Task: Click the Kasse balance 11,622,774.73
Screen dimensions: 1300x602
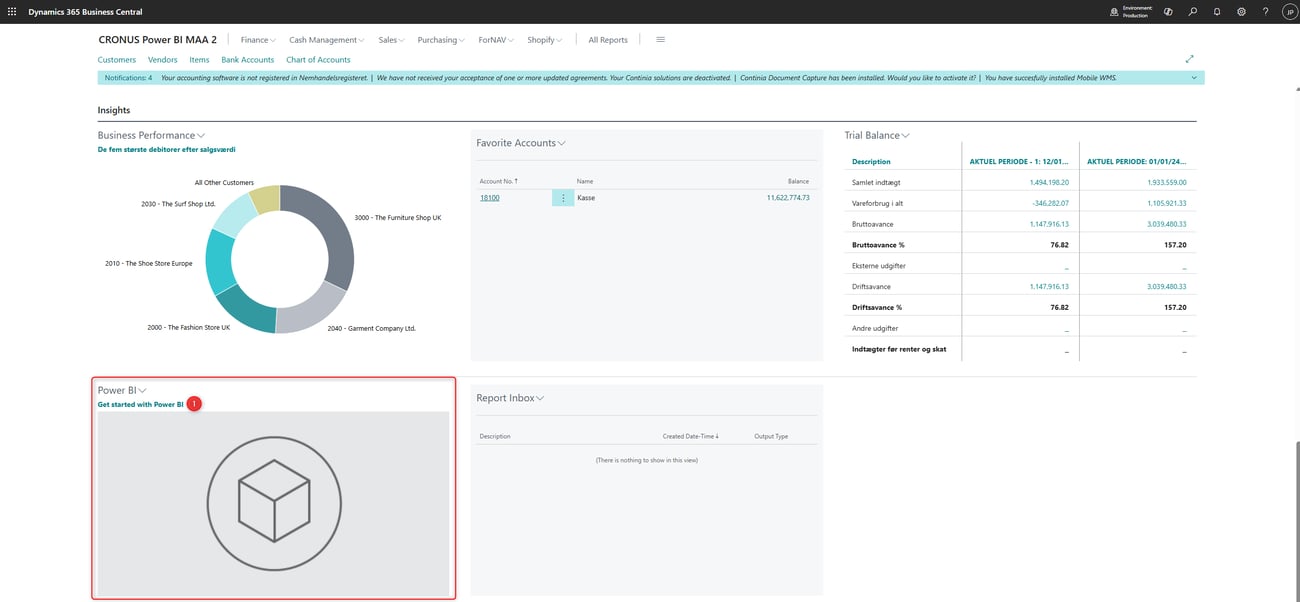Action: coord(788,198)
